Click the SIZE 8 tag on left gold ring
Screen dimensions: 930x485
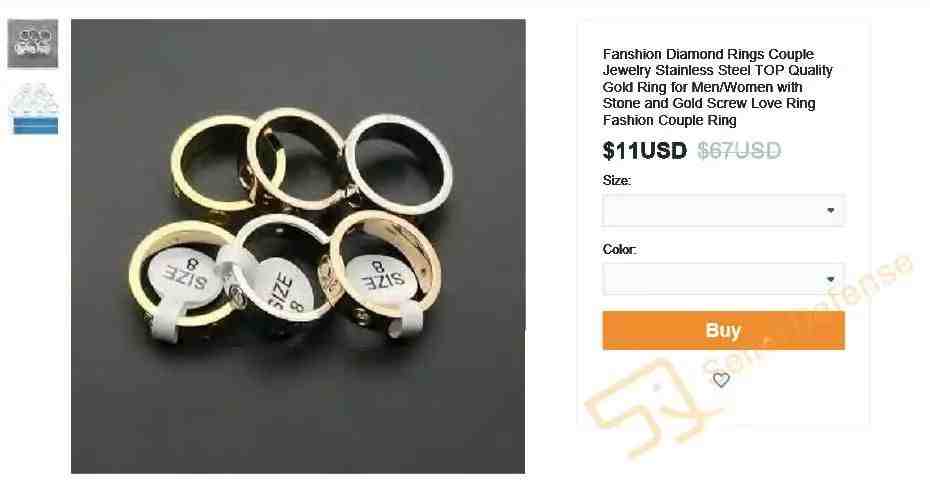coord(184,275)
